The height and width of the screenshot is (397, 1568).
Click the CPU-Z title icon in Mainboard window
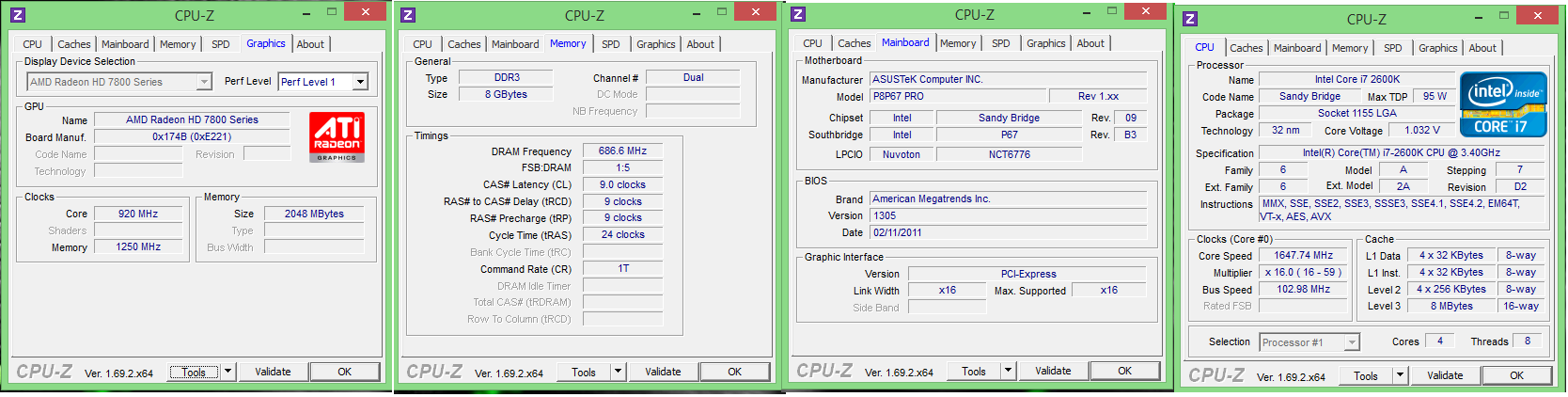(797, 14)
